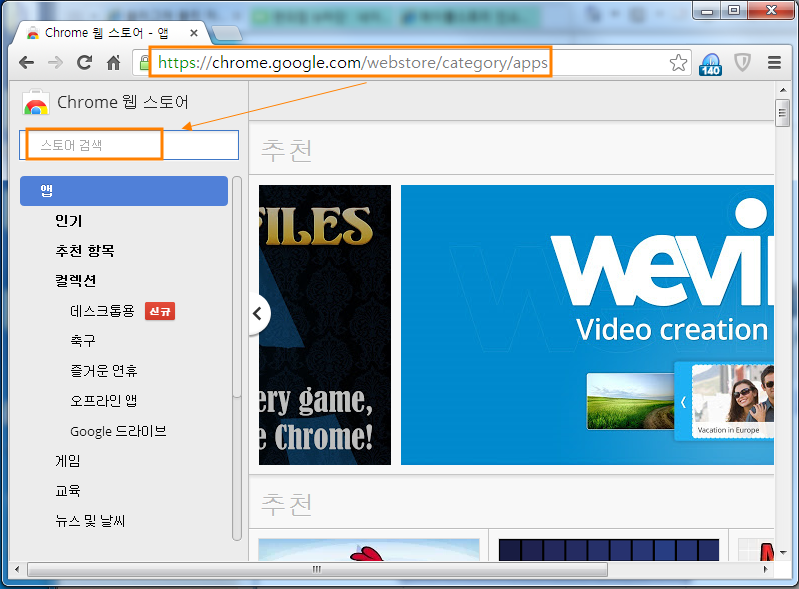
Task: Maximize the Chrome window
Action: pyautogui.click(x=734, y=11)
